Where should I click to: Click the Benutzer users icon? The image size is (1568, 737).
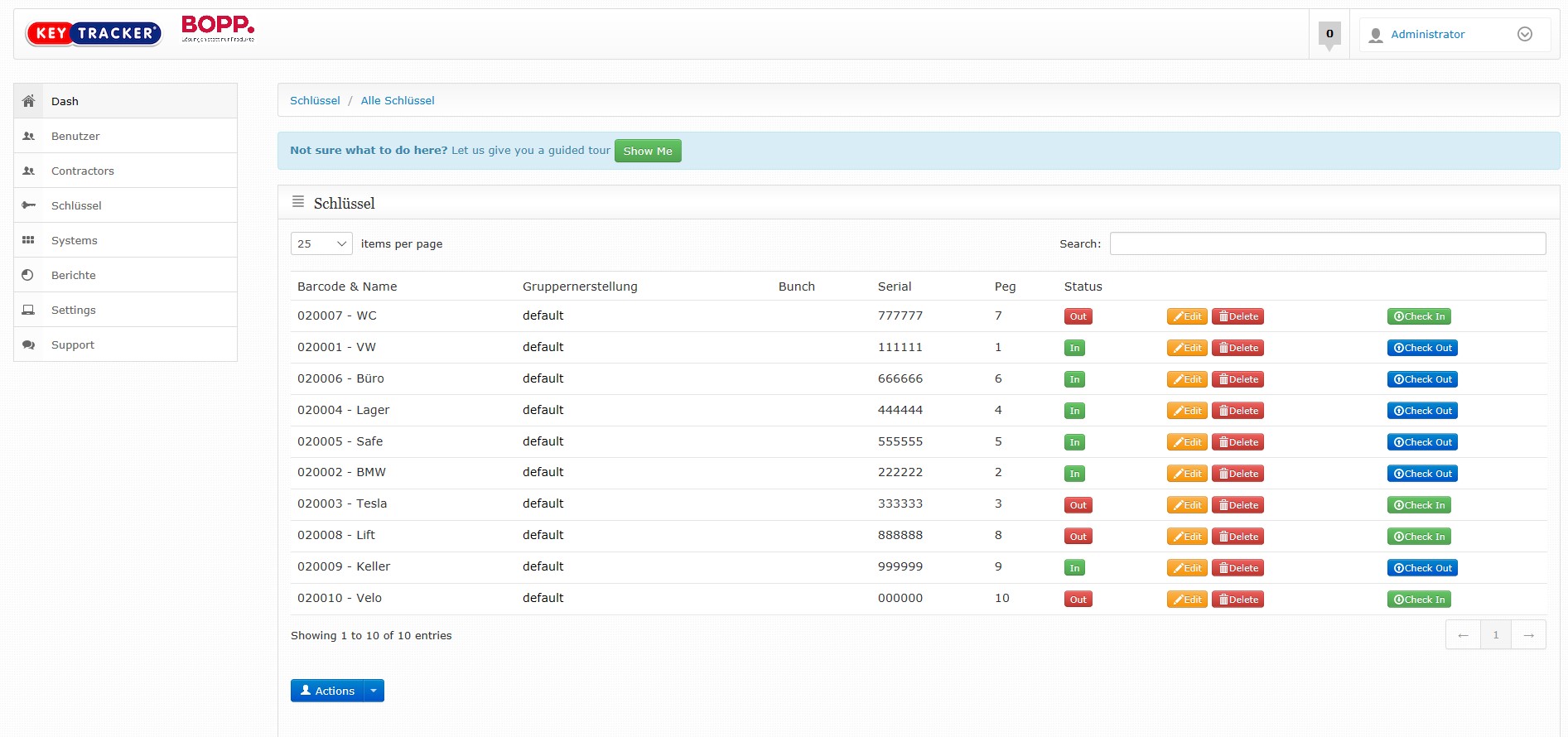(28, 136)
